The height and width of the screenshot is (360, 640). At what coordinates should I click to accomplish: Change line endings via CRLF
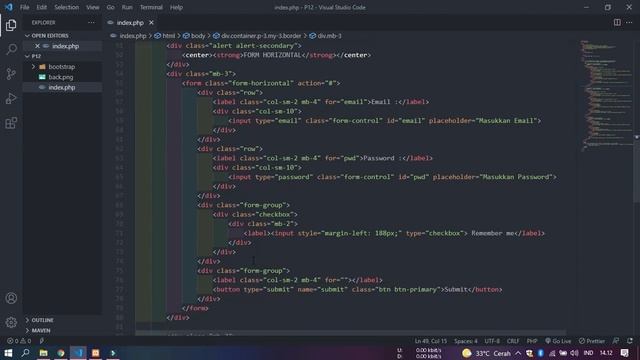click(513, 341)
